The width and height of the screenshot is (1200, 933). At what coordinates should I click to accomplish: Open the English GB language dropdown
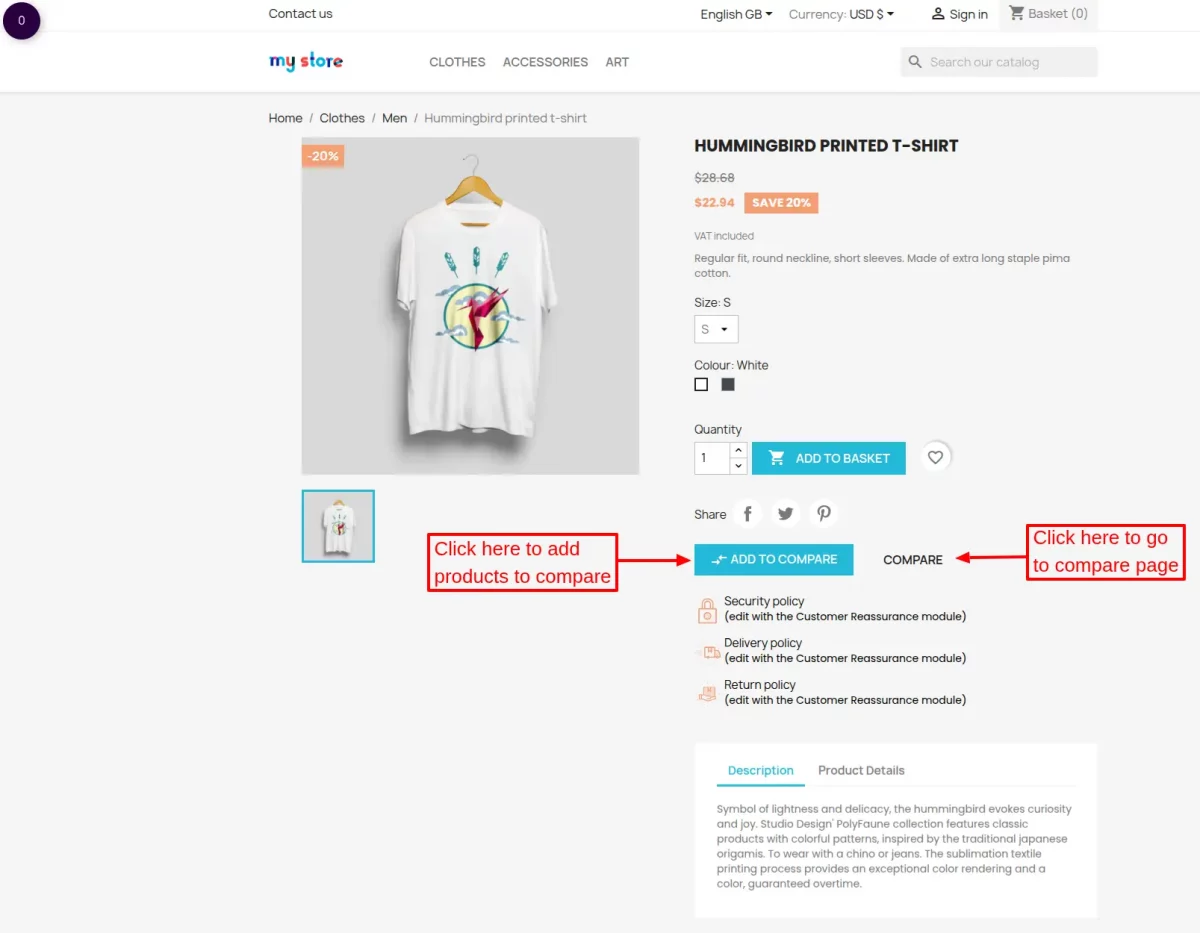coord(735,15)
